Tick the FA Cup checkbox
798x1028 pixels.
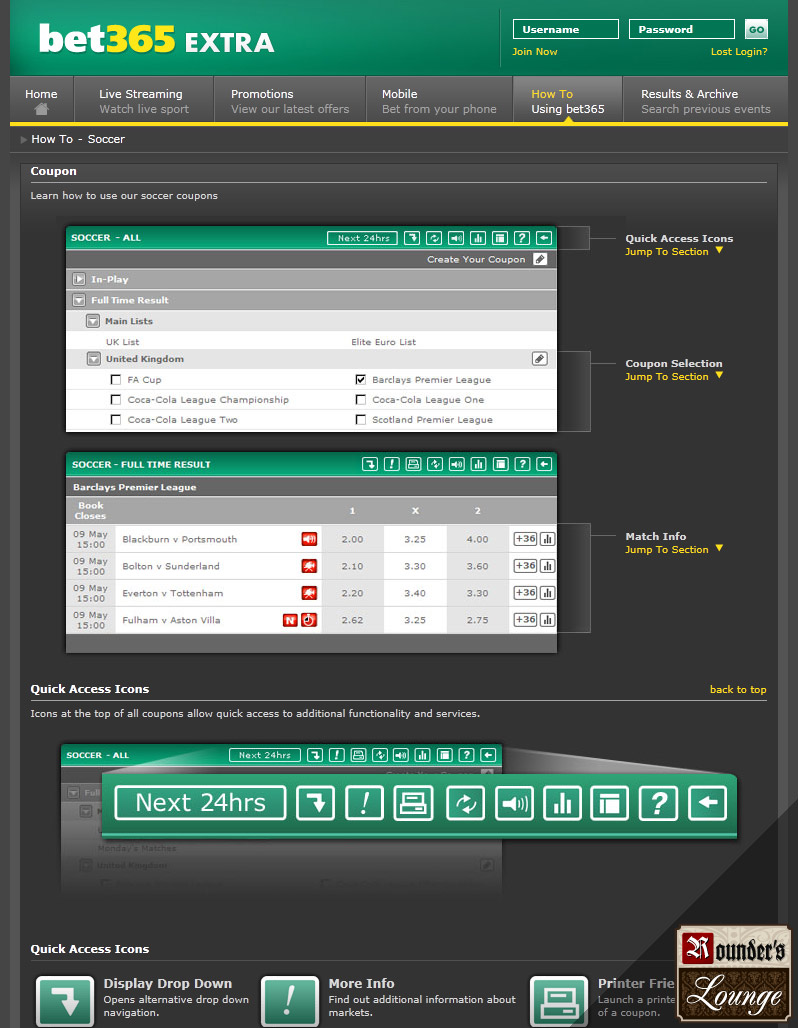click(116, 380)
